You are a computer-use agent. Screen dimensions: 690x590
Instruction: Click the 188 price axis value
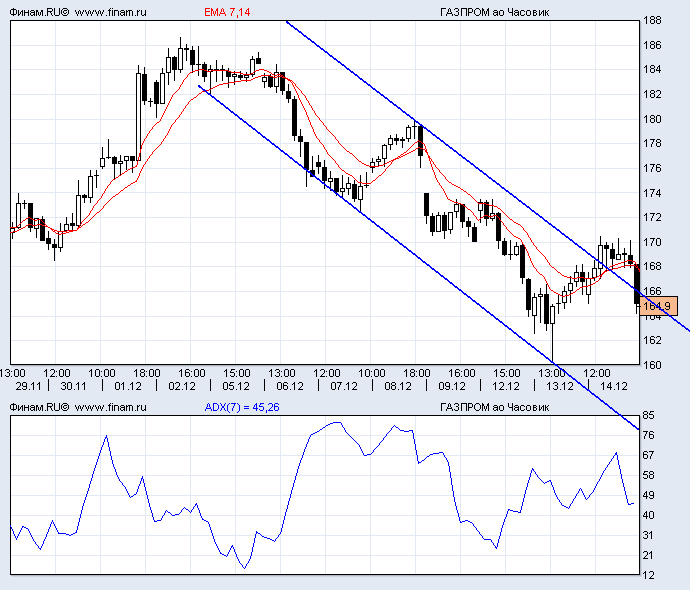[x=652, y=20]
